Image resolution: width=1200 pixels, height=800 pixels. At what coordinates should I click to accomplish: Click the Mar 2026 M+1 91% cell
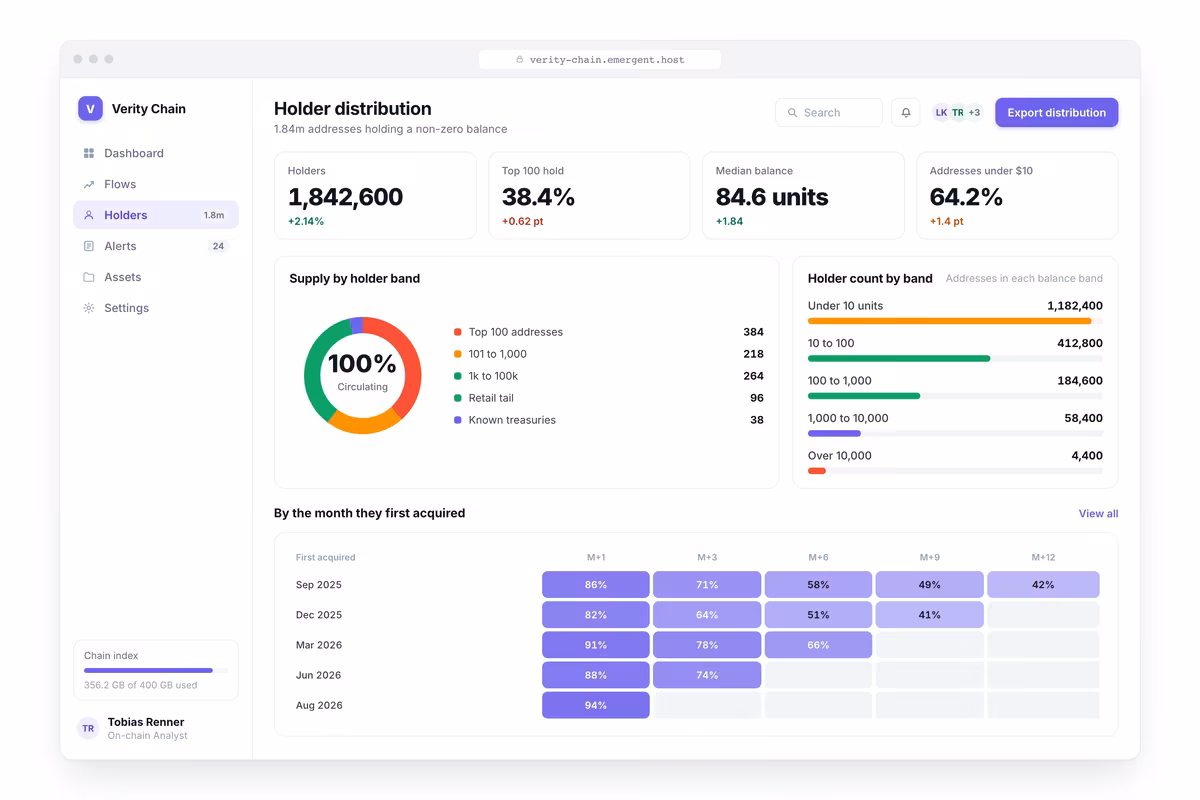click(596, 645)
